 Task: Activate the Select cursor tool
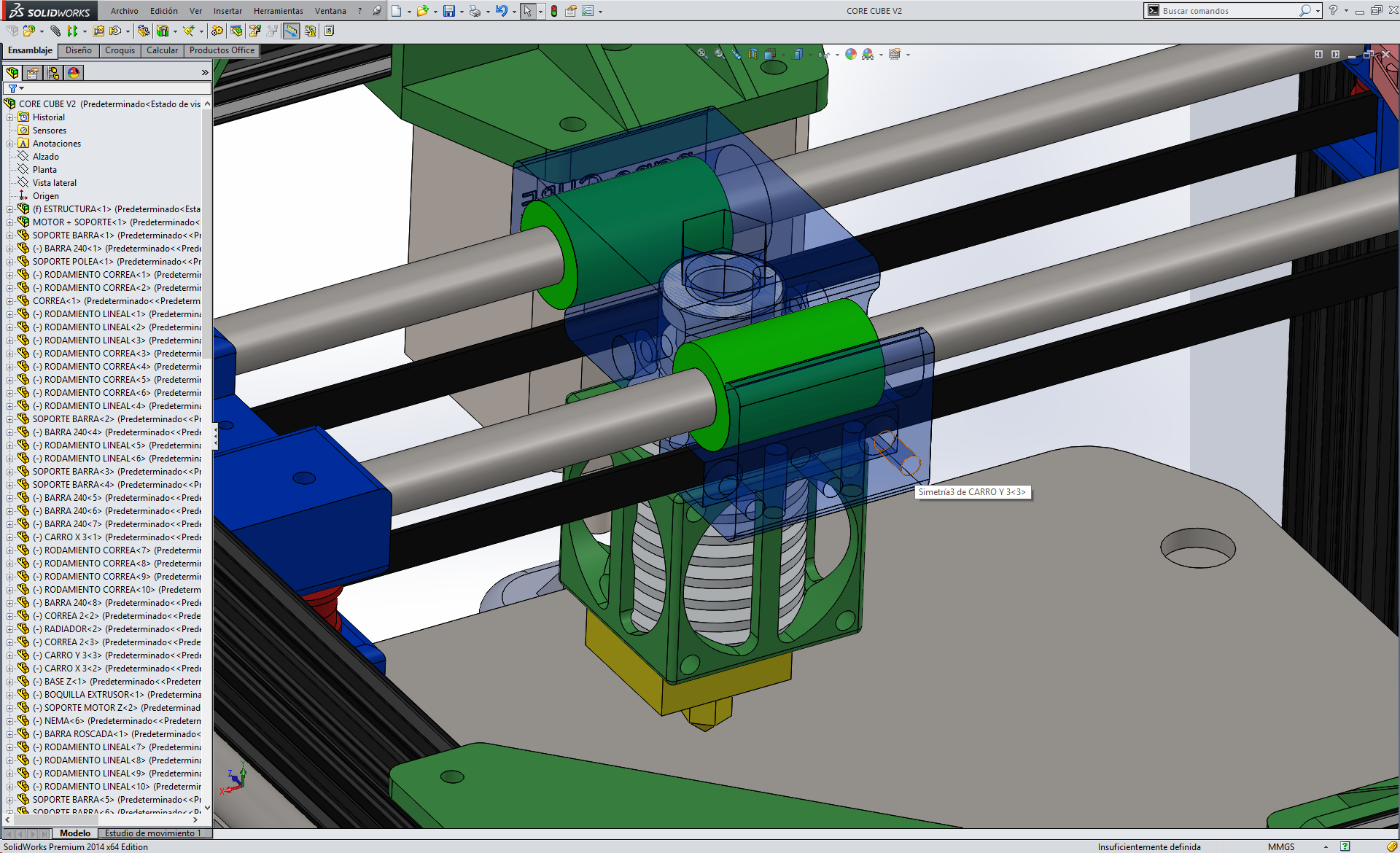click(527, 11)
